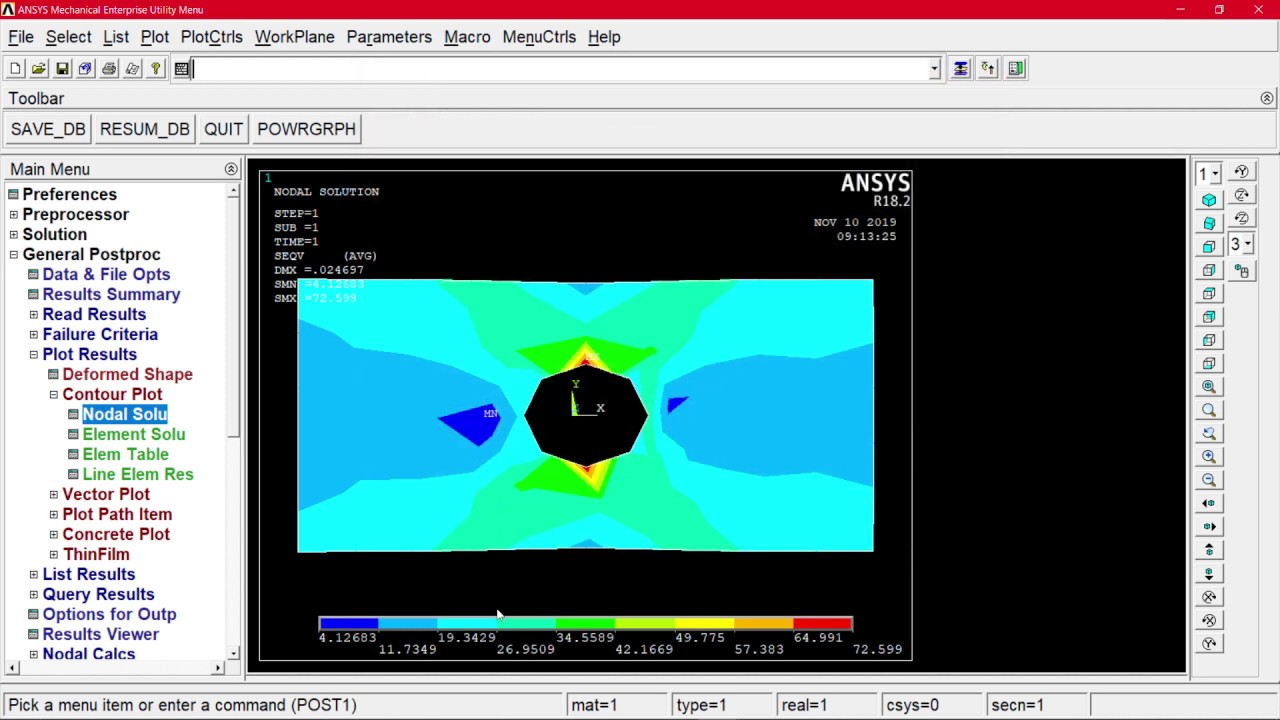The image size is (1280, 720).
Task: Pan the model down with the arrow icon
Action: (1209, 574)
